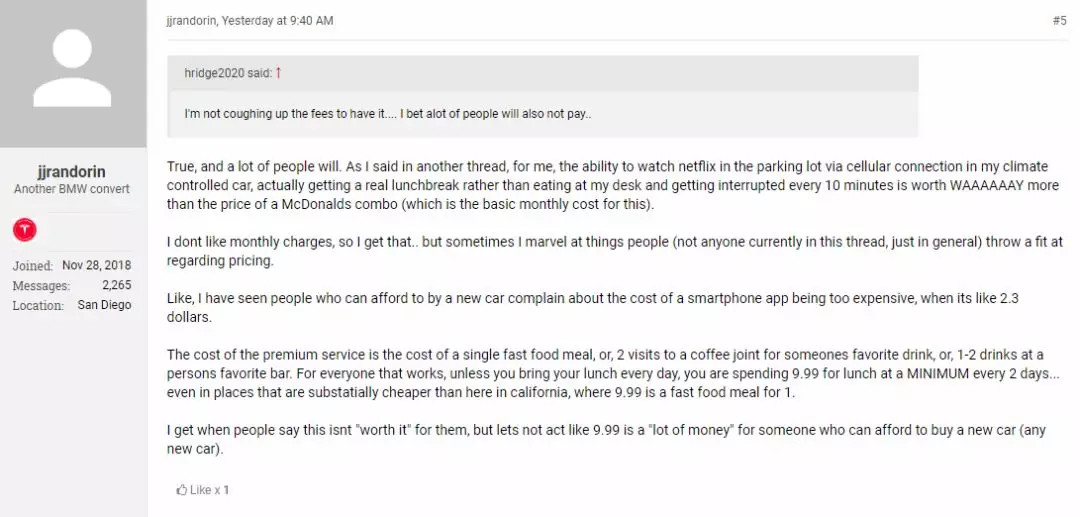Image resolution: width=1080 pixels, height=517 pixels.
Task: Click the Messages count 2,265
Action: (x=116, y=285)
